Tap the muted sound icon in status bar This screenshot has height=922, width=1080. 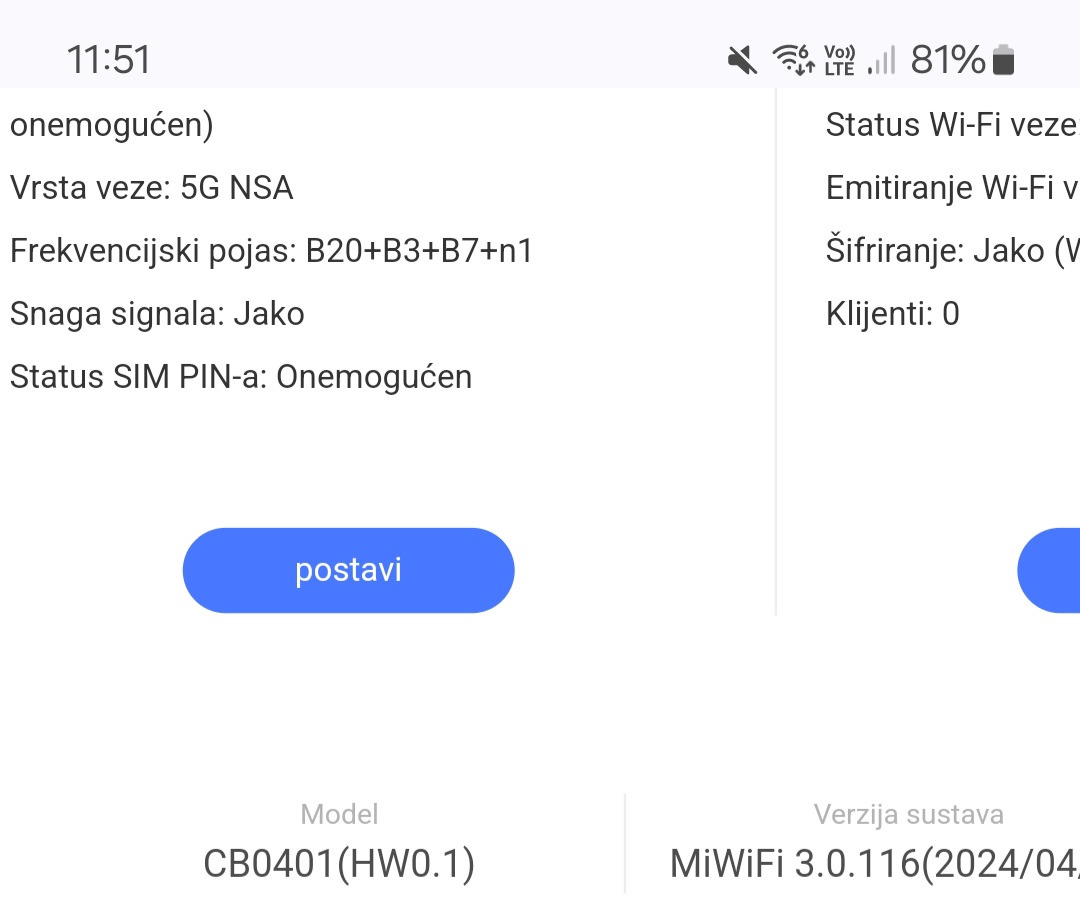[x=741, y=61]
